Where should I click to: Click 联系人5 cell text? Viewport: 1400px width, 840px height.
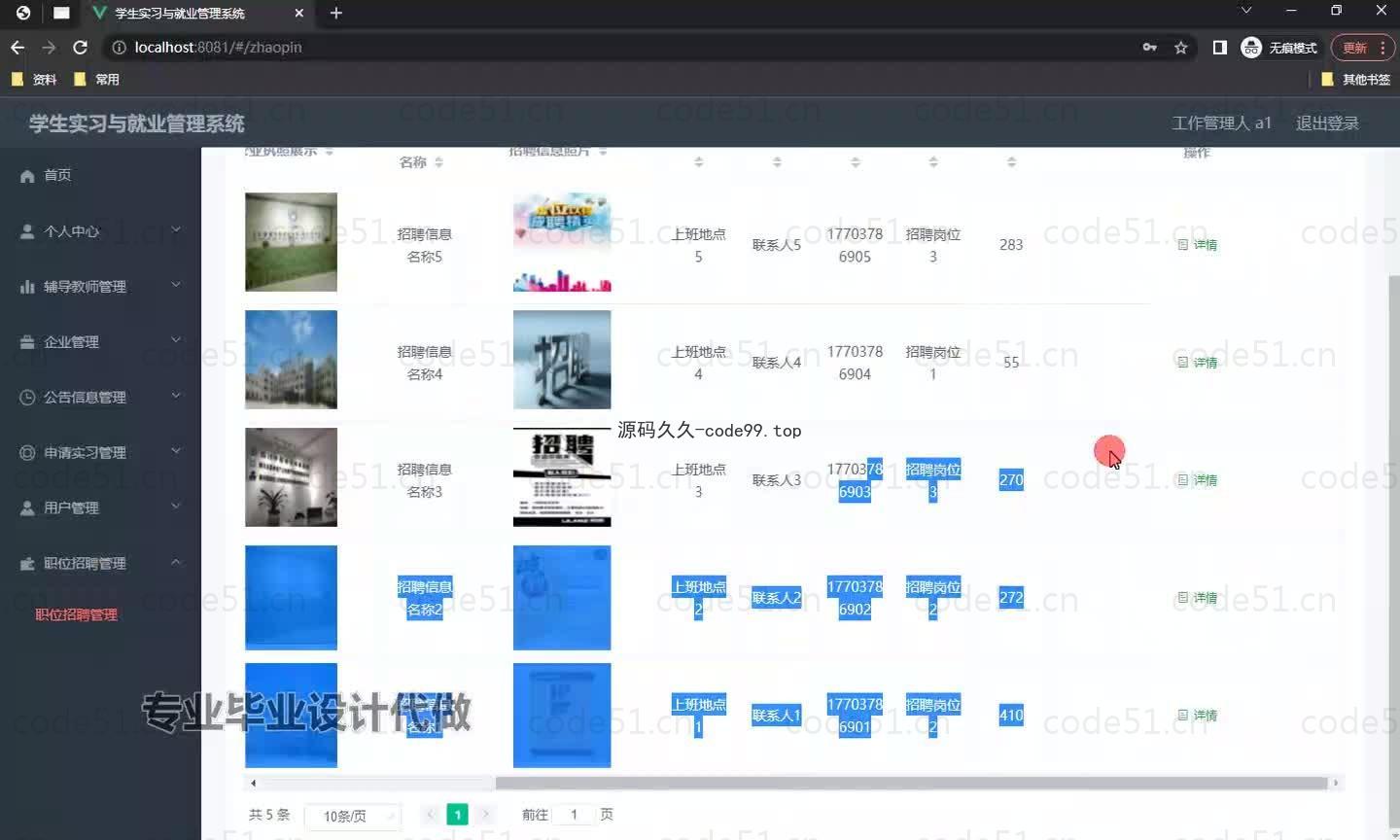click(x=777, y=245)
